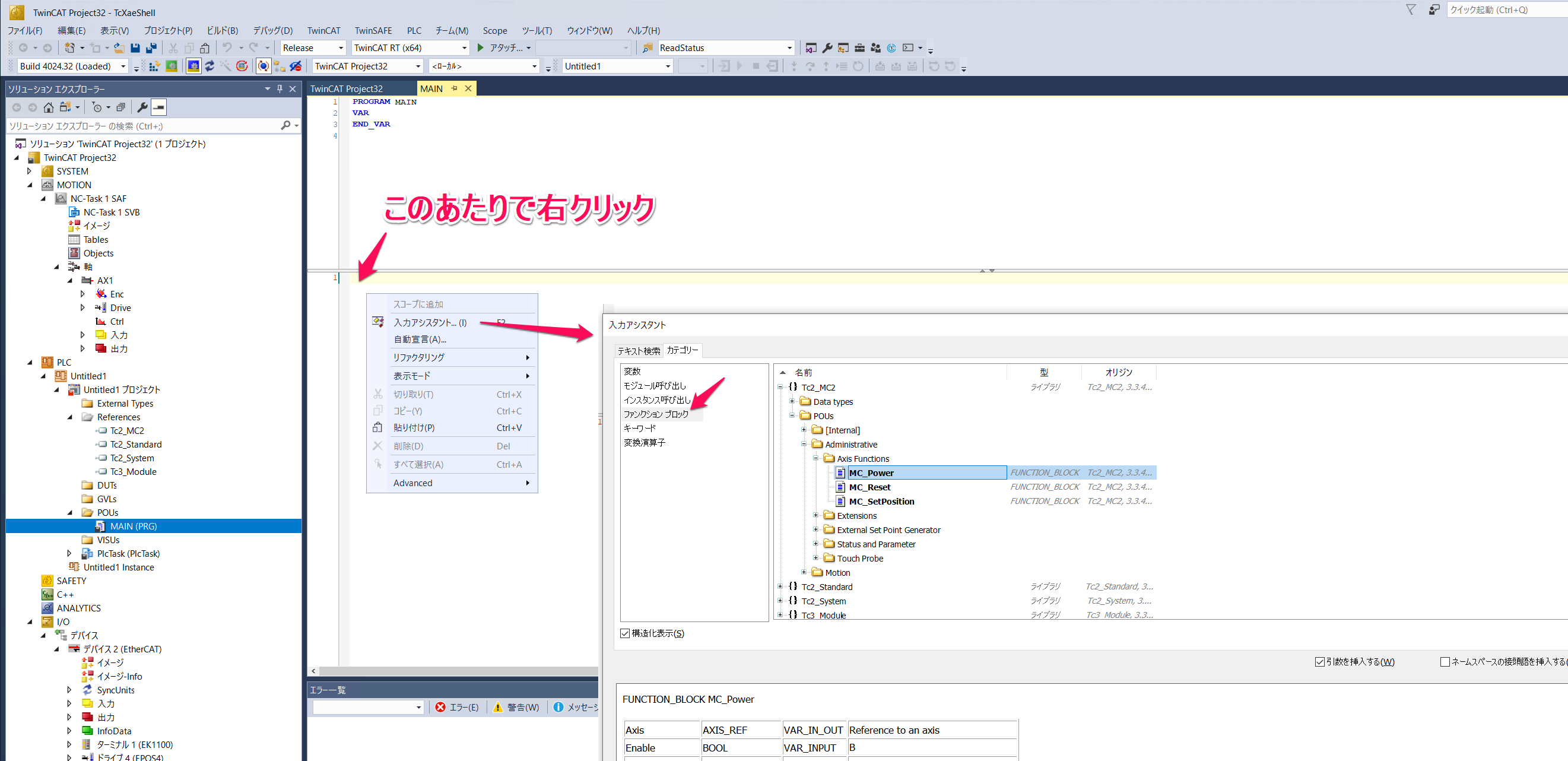This screenshot has width=1568, height=761.
Task: Expand the Tc2_Standard library node
Action: click(x=780, y=586)
